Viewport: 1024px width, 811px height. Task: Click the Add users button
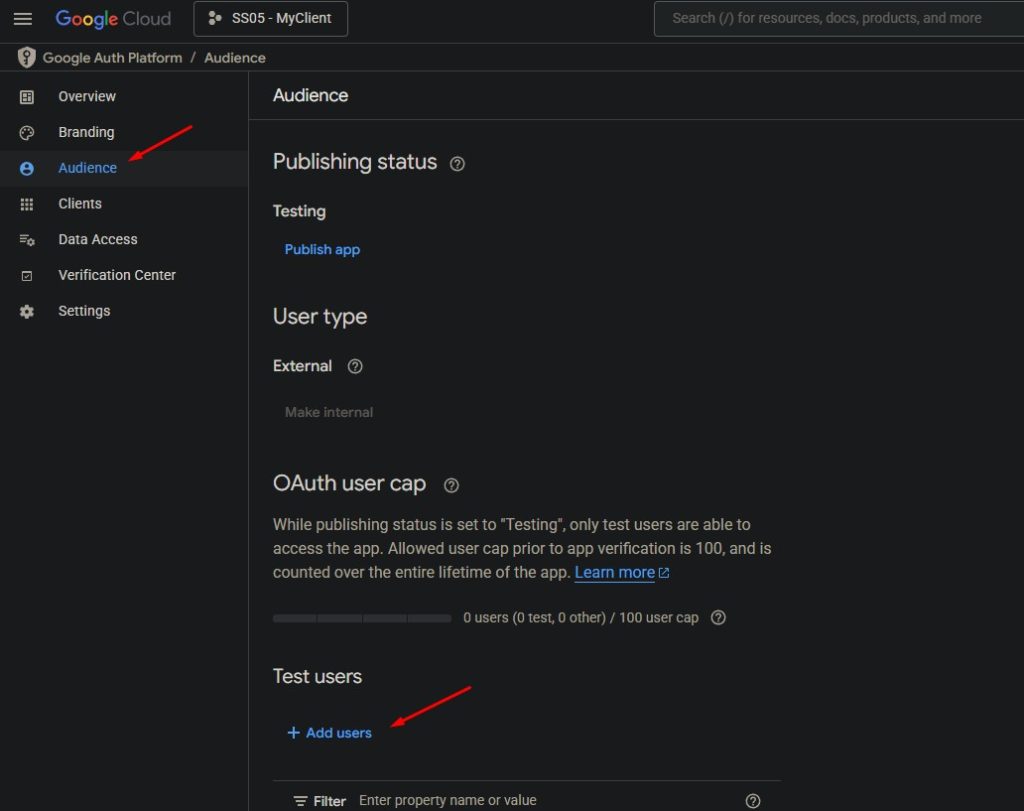[329, 733]
